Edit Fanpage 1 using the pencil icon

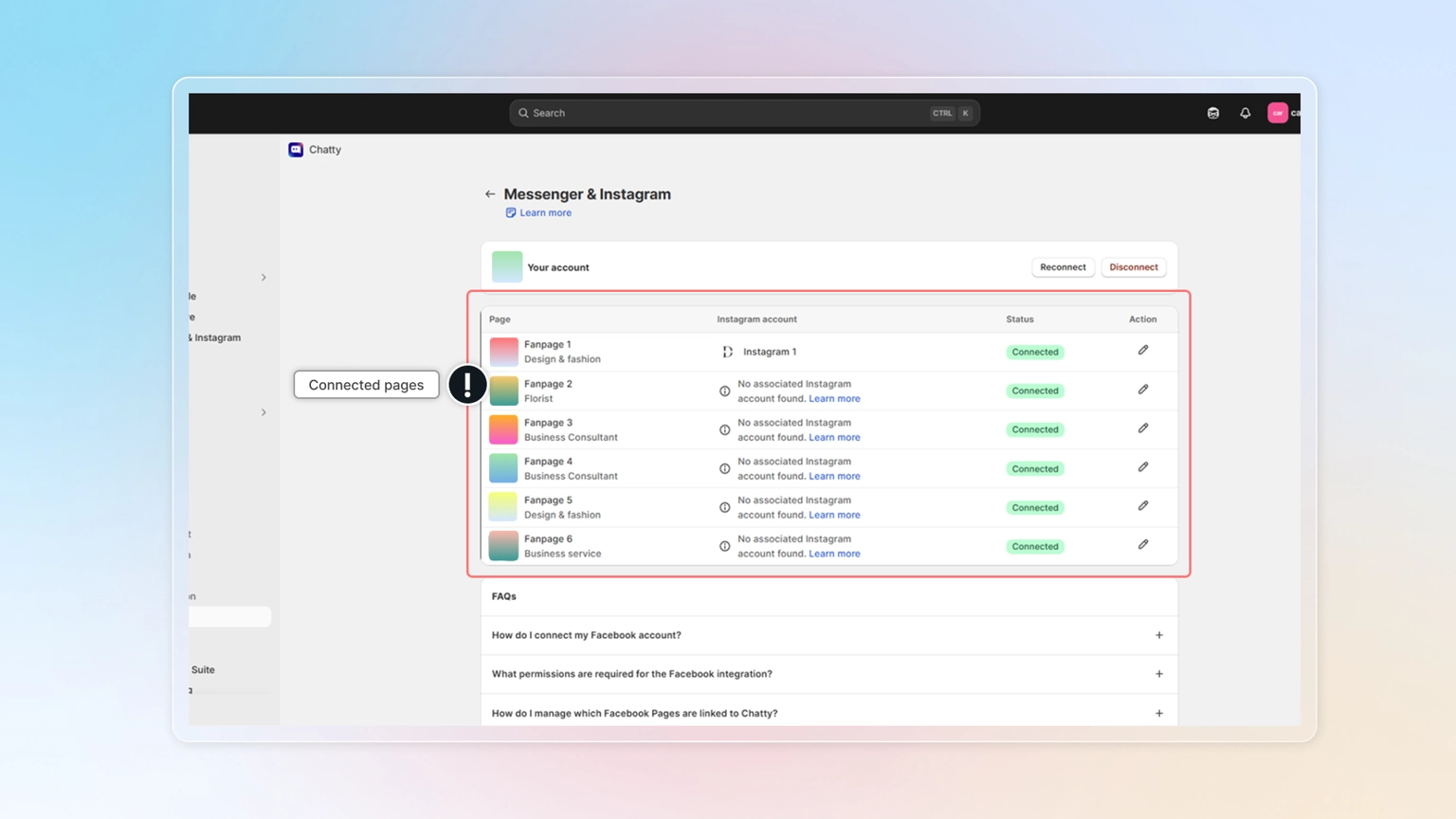point(1143,350)
